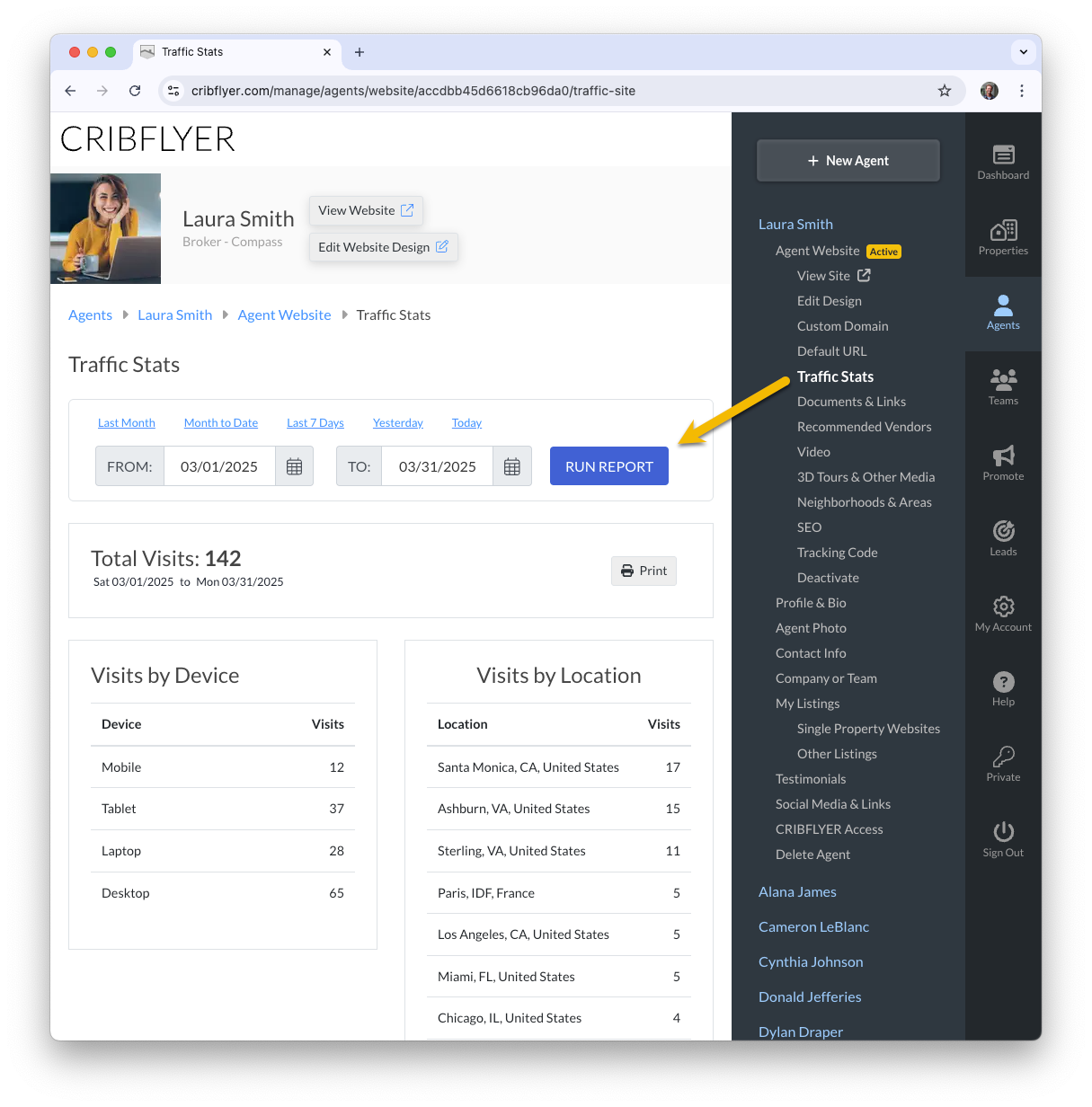Select the Last Month date range link
The width and height of the screenshot is (1092, 1107).
coord(127,423)
